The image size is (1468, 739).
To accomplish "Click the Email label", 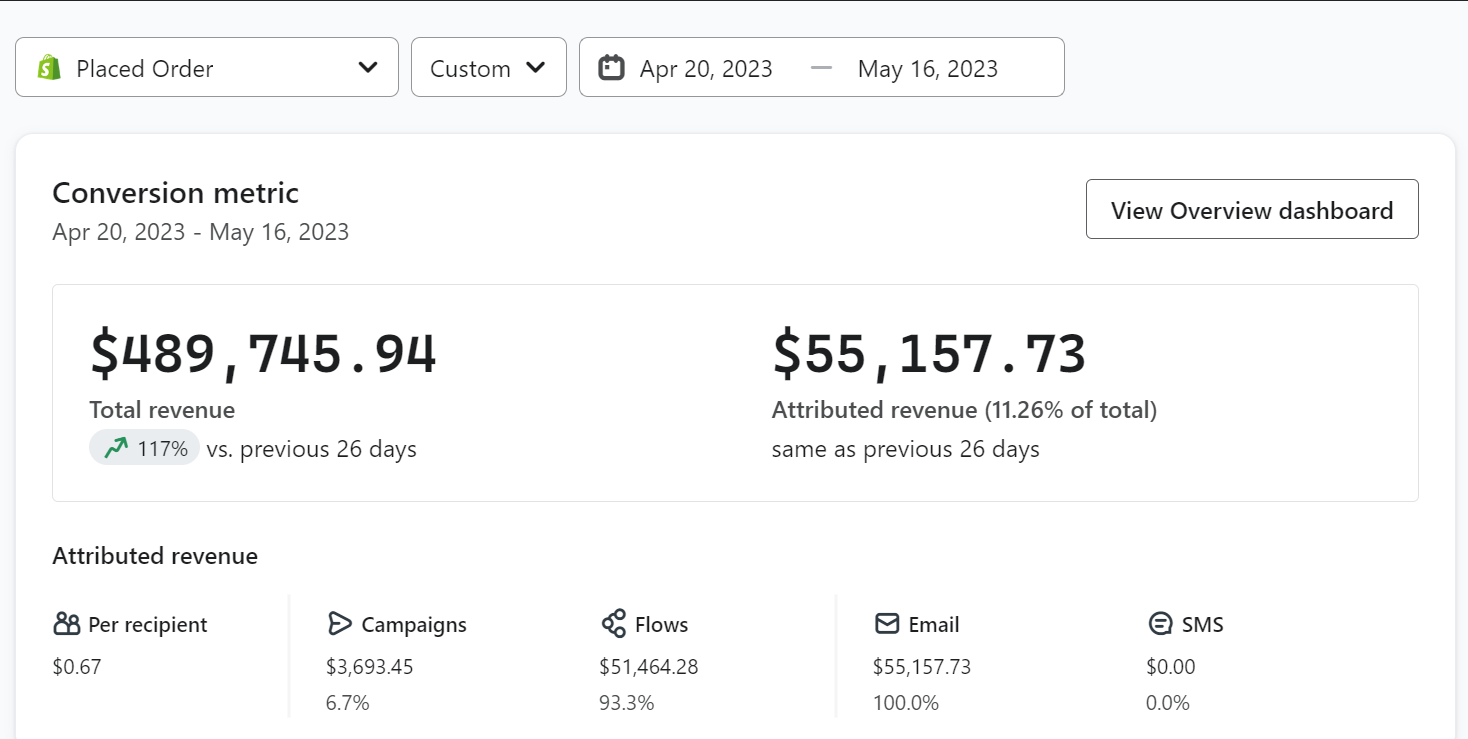I will [934, 624].
